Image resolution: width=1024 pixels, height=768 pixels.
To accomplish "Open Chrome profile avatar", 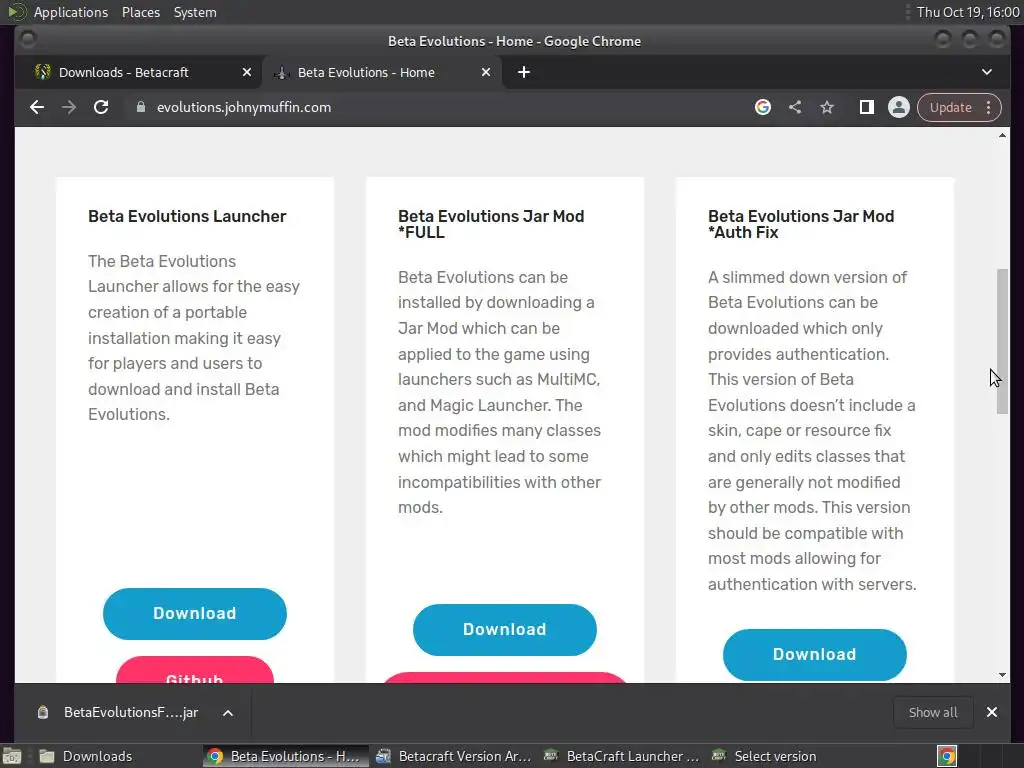I will (899, 107).
